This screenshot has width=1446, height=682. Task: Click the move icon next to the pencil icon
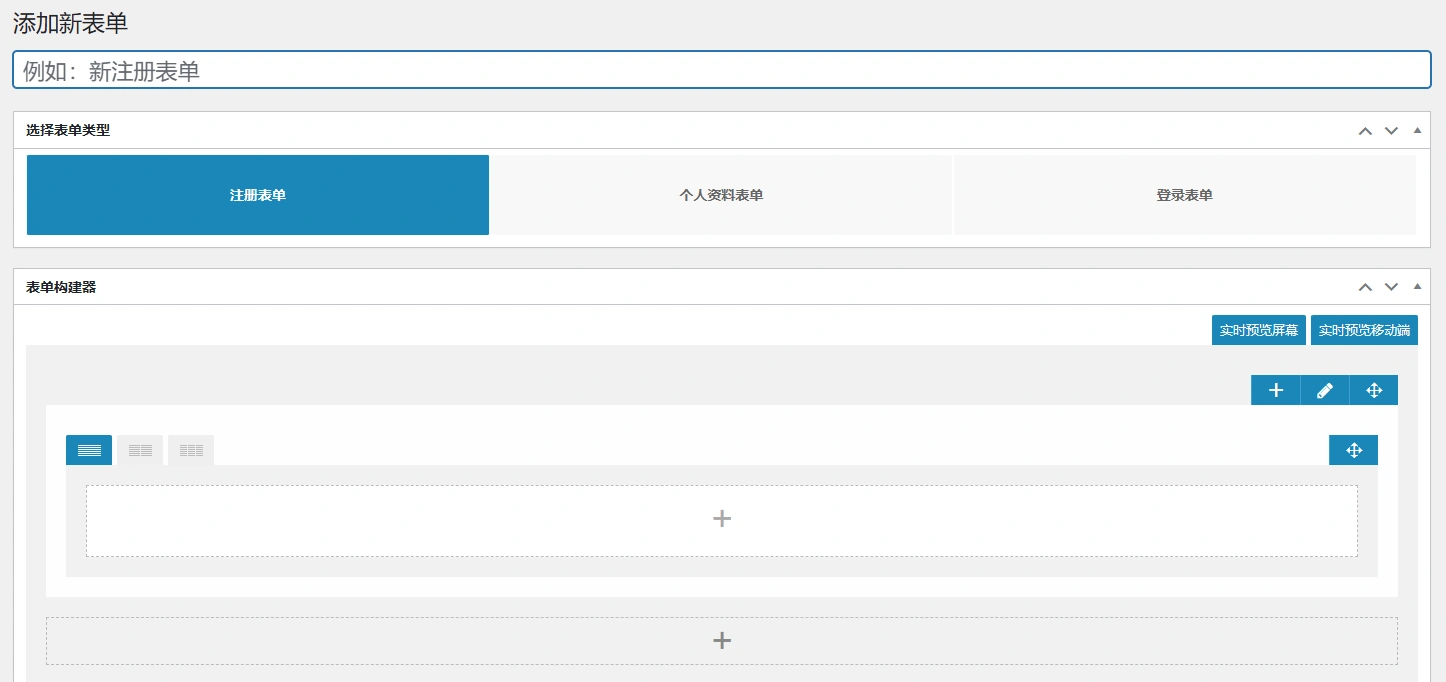tap(1374, 390)
